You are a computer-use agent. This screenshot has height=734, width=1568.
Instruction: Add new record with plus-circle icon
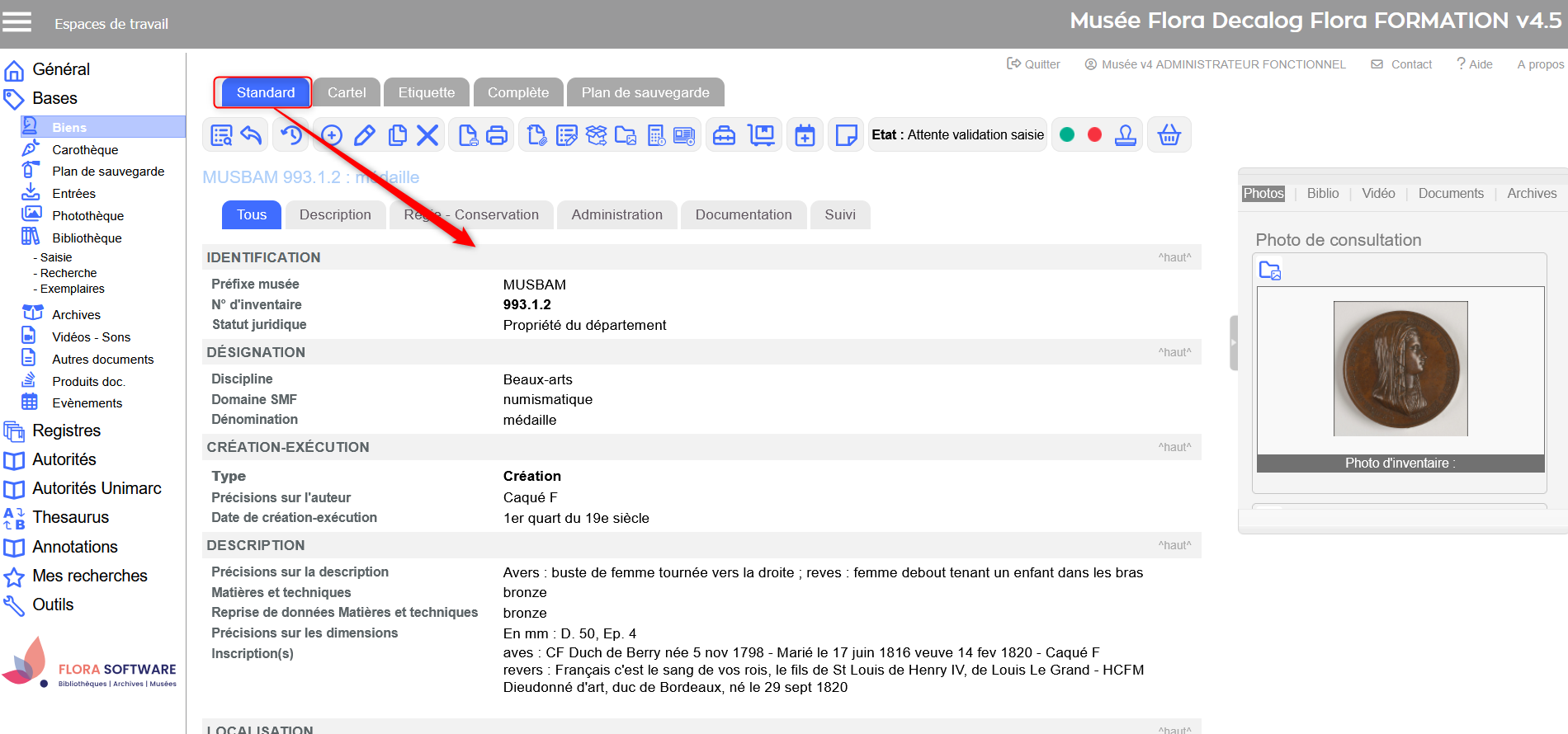332,135
